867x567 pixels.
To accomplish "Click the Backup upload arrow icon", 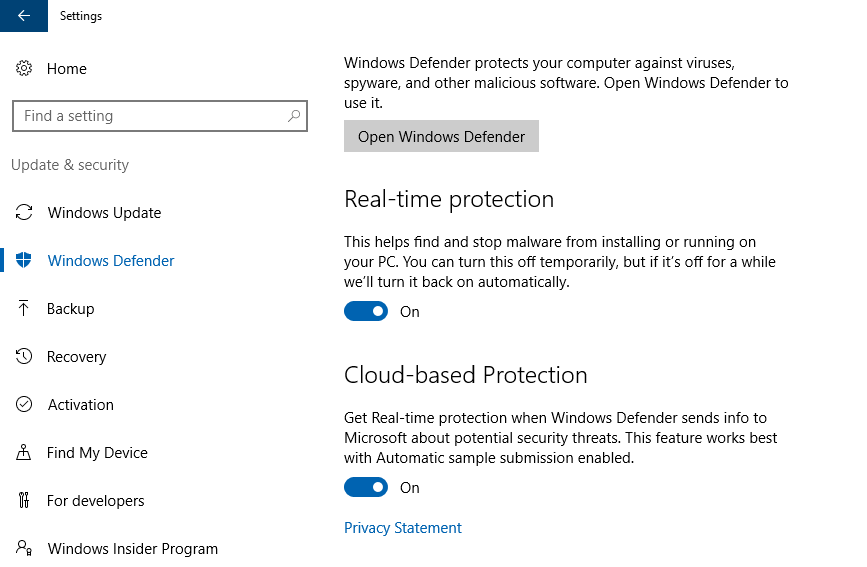I will (23, 308).
